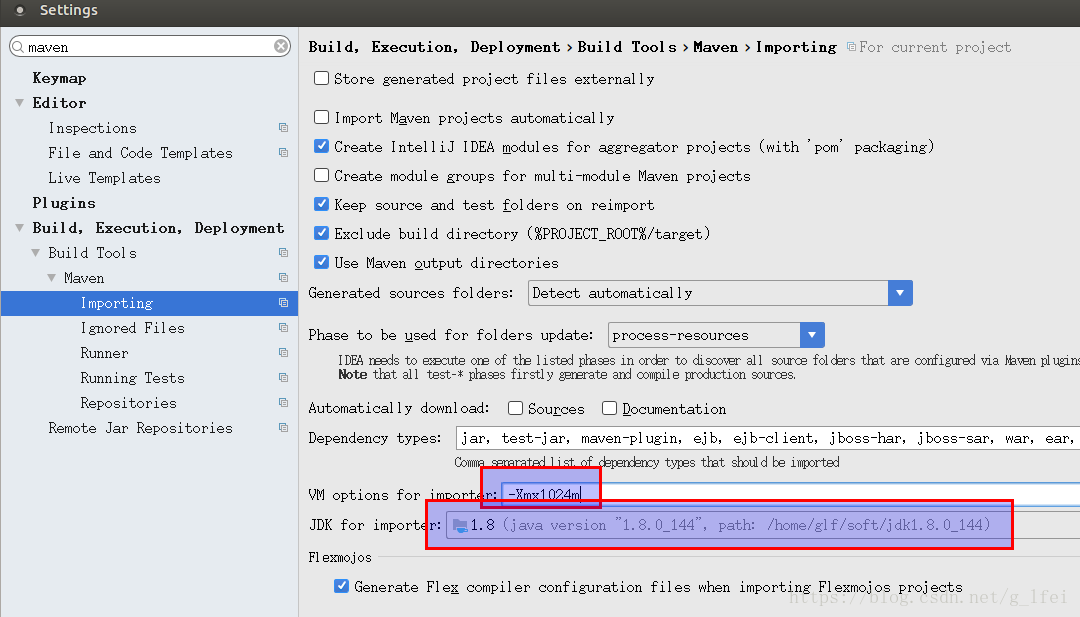Focus the settings search field
The width and height of the screenshot is (1080, 617).
pos(149,47)
